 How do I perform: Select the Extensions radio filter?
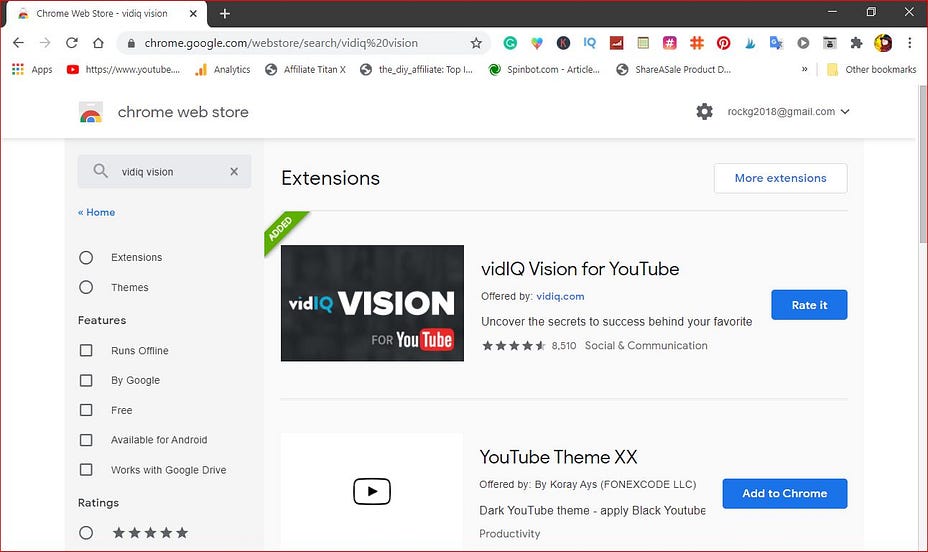point(86,257)
